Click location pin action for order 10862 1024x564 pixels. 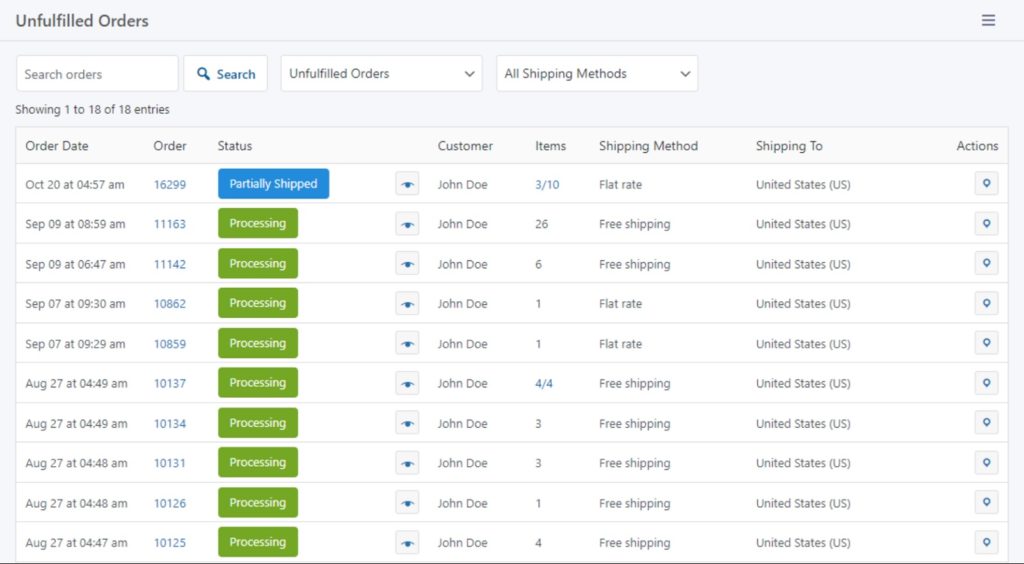(x=986, y=303)
